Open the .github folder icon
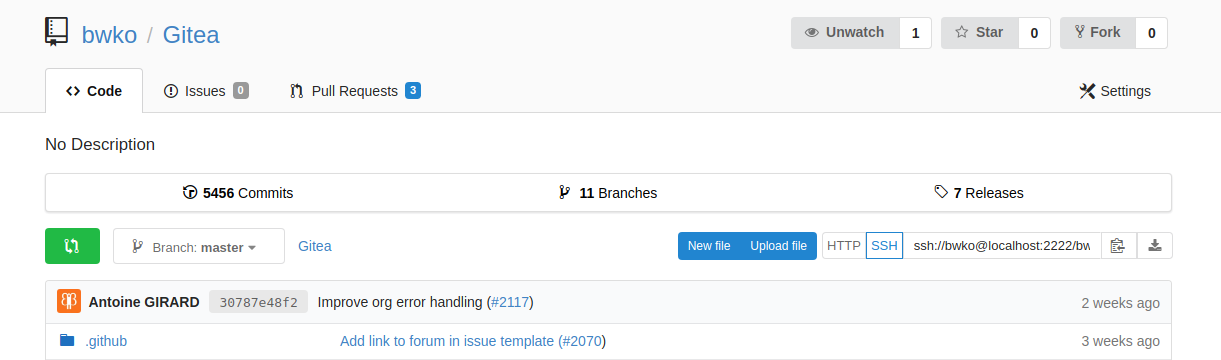1221x360 pixels. (x=67, y=341)
